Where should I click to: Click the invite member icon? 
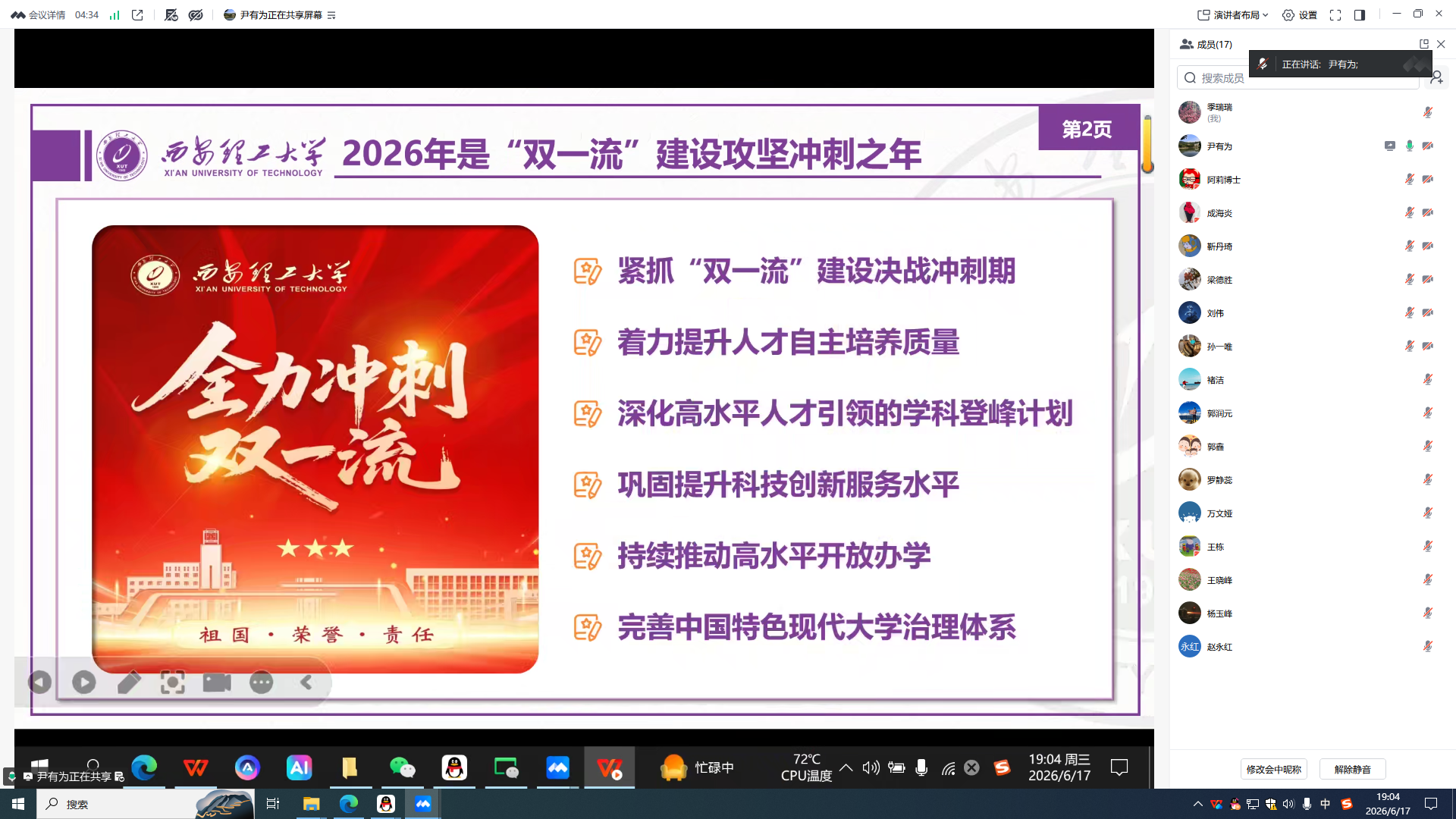(1436, 77)
